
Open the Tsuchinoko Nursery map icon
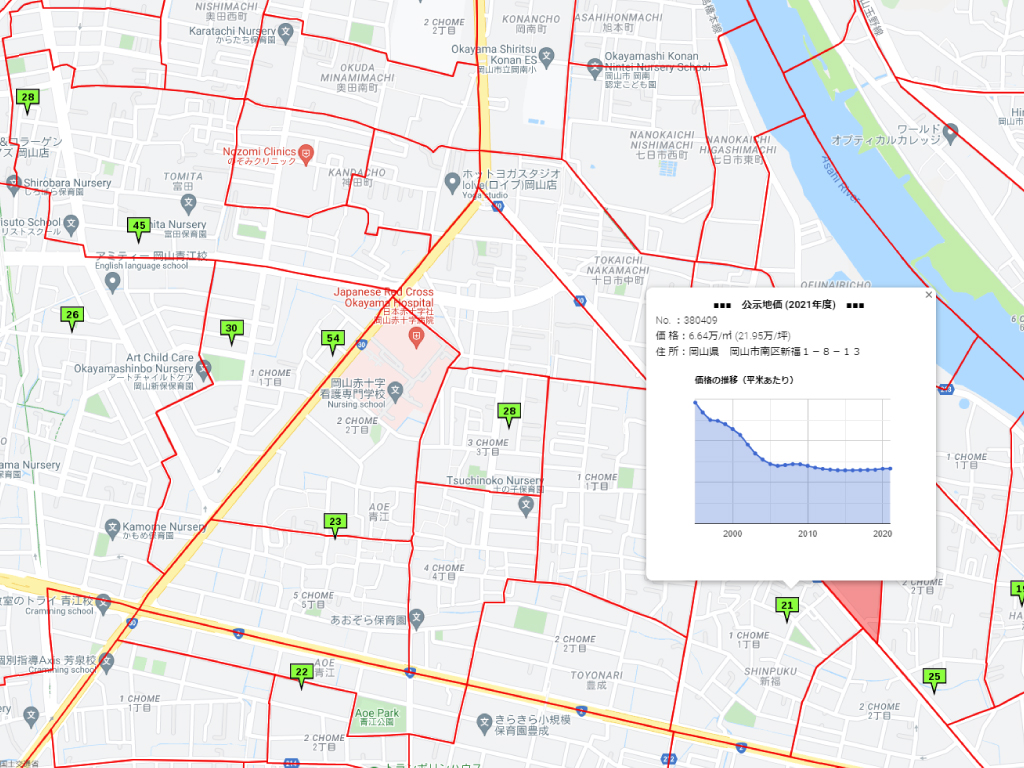(526, 505)
